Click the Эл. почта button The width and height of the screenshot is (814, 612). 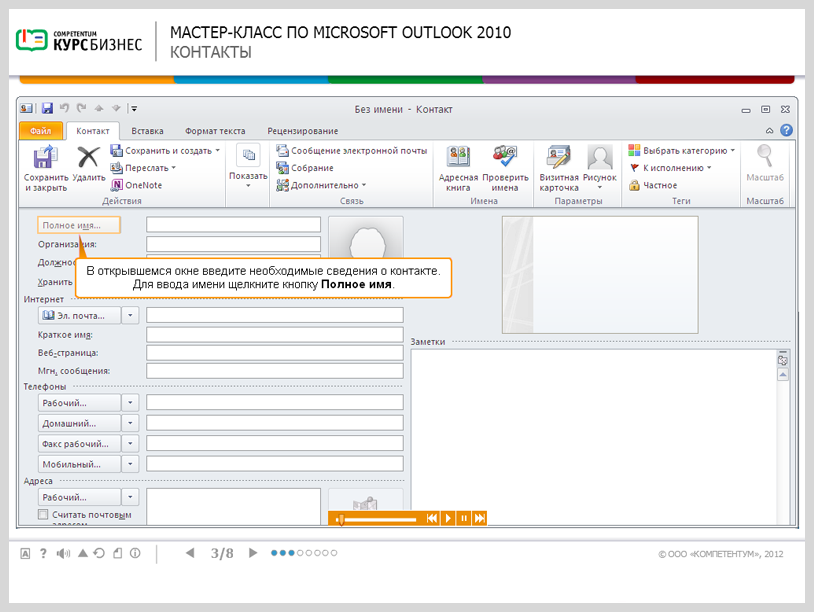pyautogui.click(x=79, y=315)
